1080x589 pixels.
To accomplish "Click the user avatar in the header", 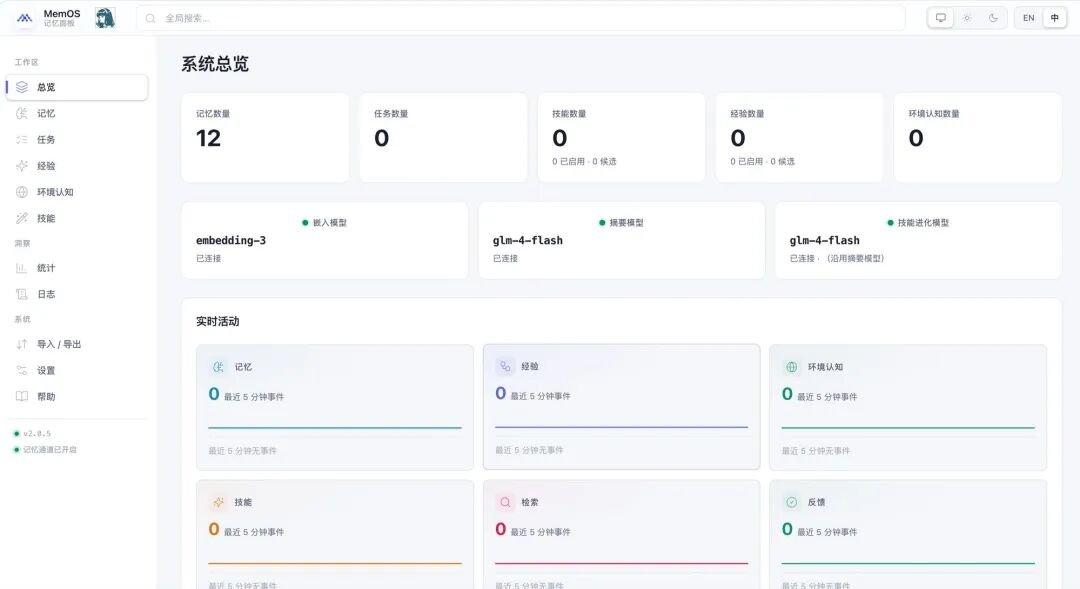I will 105,18.
